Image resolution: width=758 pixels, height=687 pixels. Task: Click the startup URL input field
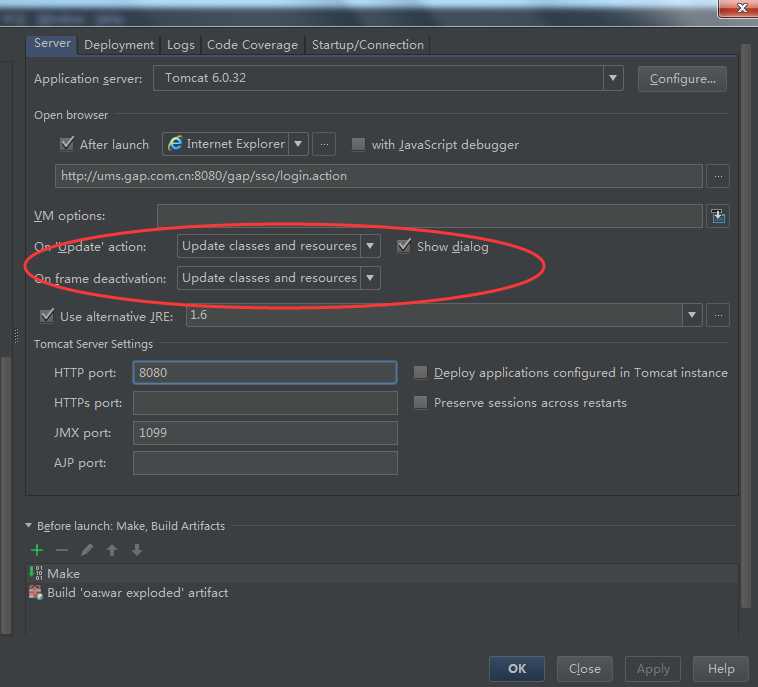(379, 176)
